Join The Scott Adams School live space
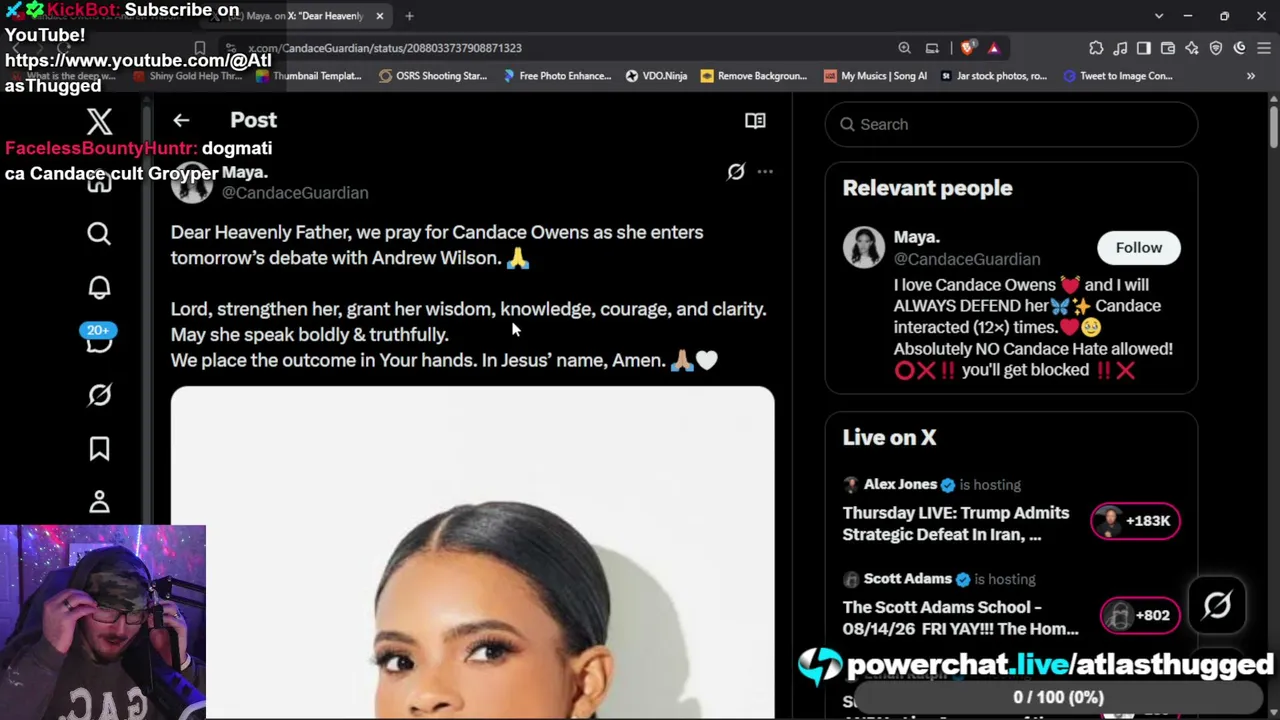Screen dimensions: 1280x720 [x=960, y=618]
